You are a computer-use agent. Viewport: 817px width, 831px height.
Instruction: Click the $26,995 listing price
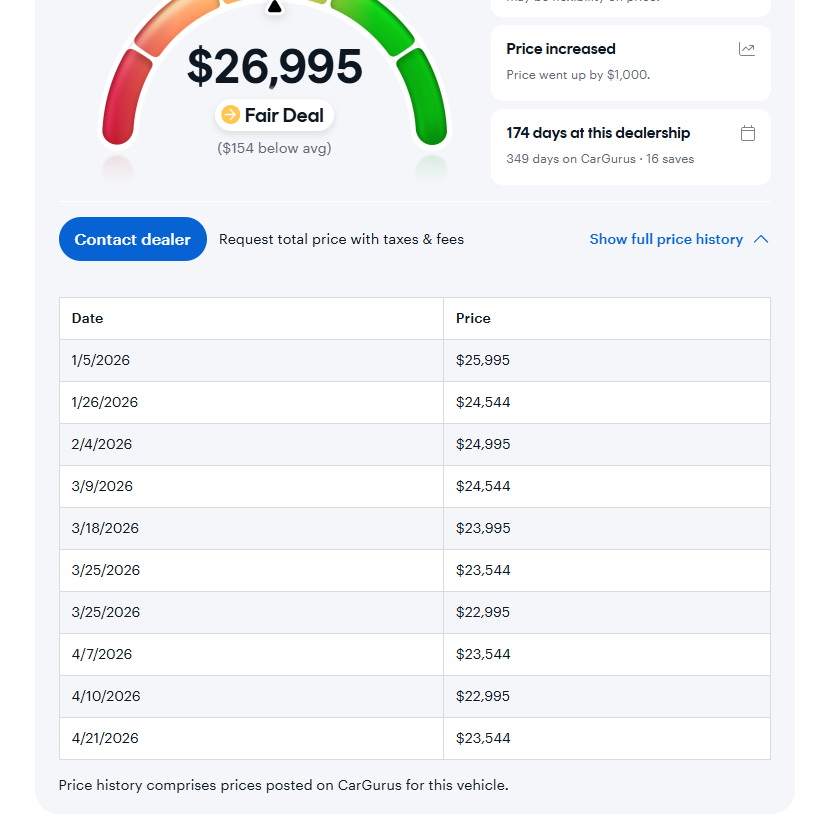274,66
